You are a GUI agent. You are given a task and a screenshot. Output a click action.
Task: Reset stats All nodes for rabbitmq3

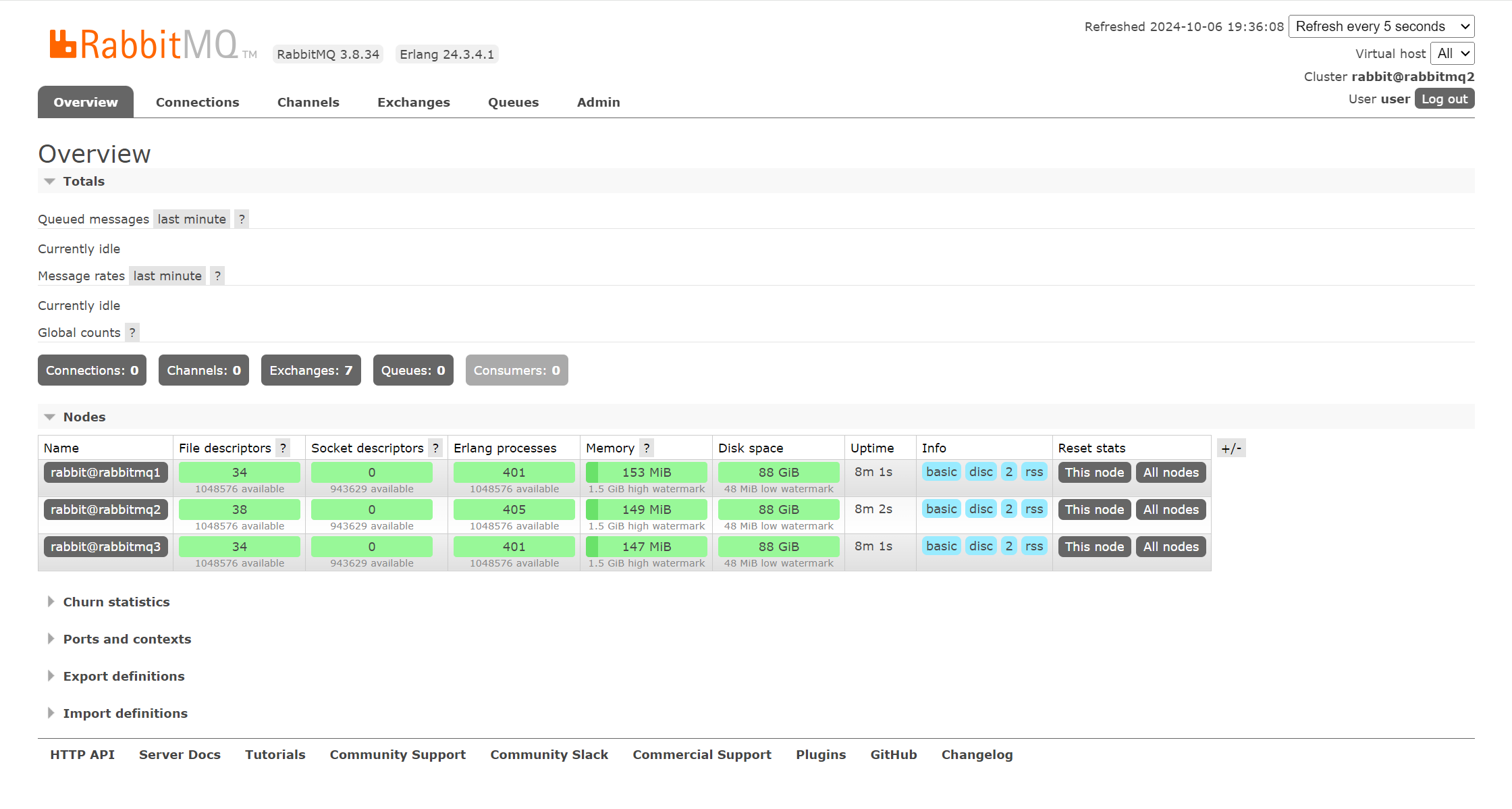[x=1171, y=546]
